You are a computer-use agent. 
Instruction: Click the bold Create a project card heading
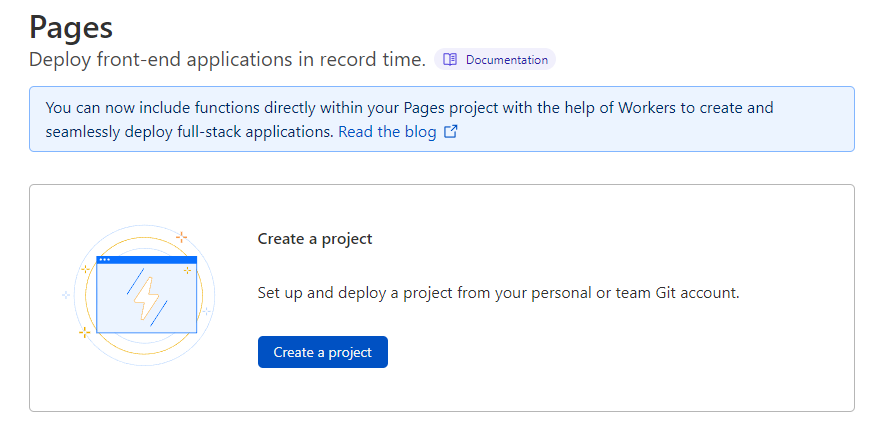pyautogui.click(x=315, y=239)
